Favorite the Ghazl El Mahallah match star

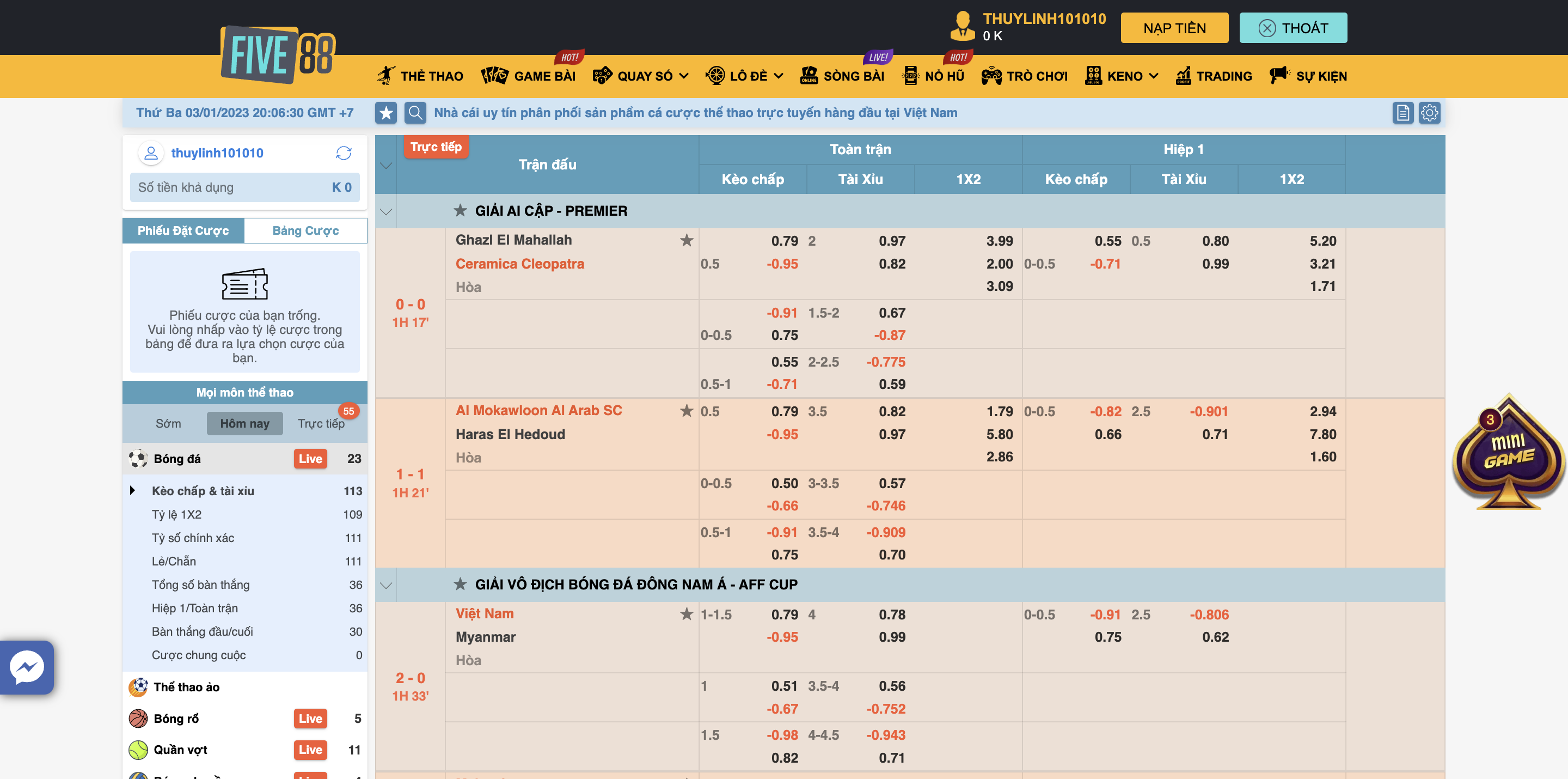[687, 240]
